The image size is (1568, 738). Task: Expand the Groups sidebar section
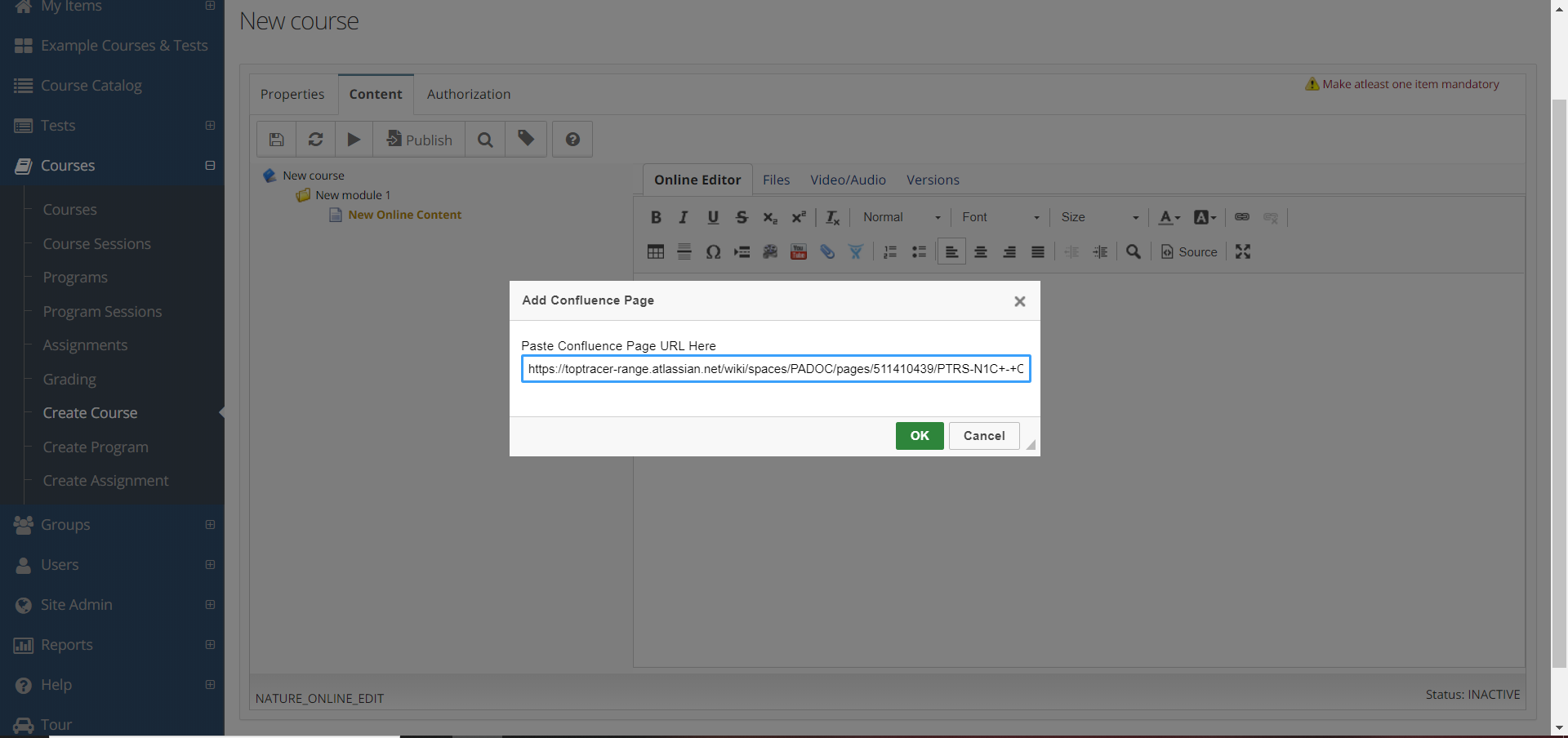[x=210, y=524]
